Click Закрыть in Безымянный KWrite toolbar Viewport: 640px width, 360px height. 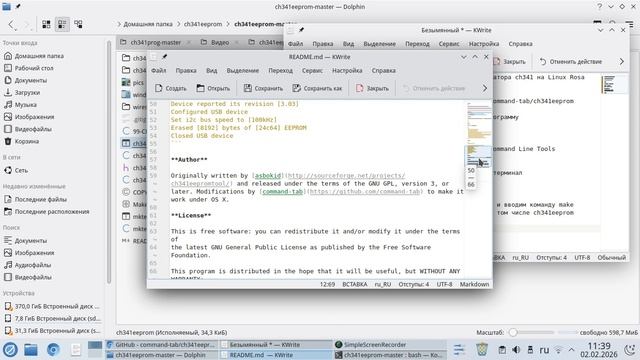click(509, 62)
